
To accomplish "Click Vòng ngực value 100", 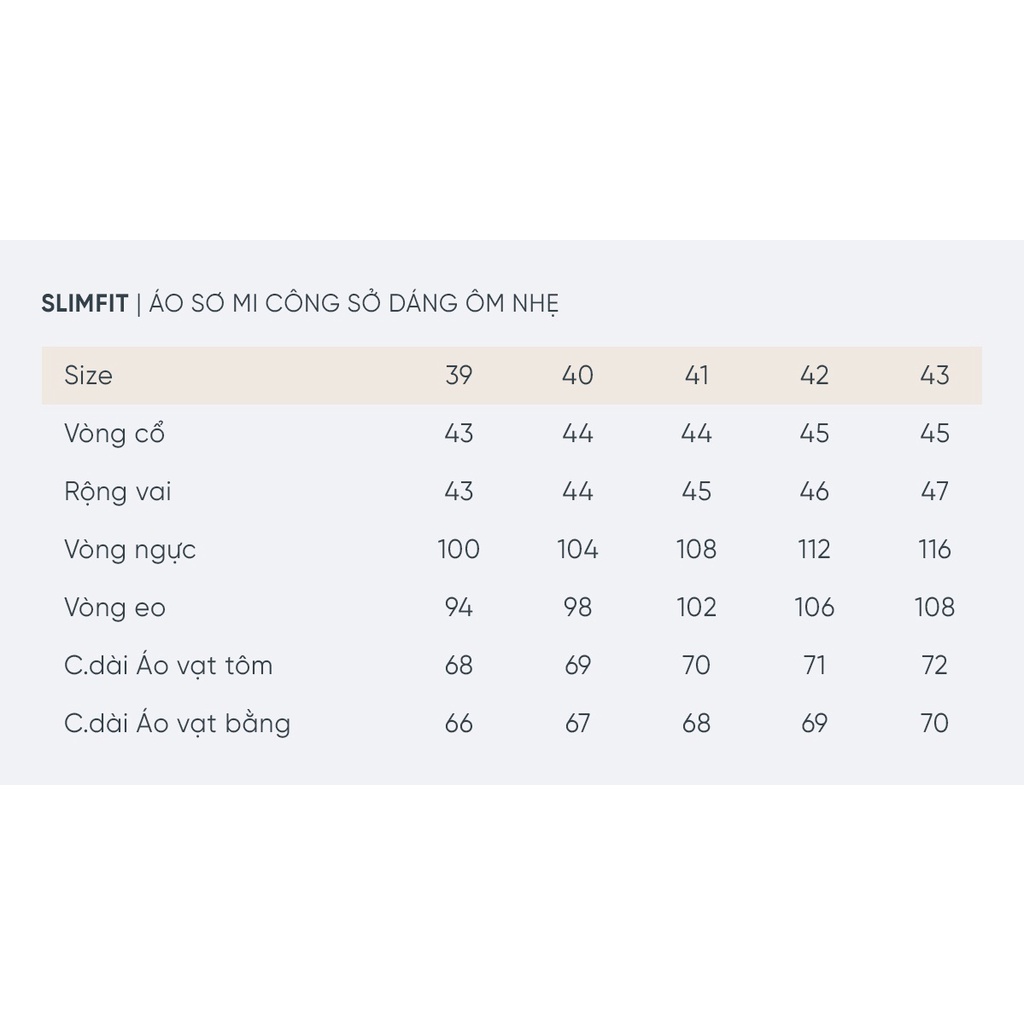I will [x=459, y=550].
